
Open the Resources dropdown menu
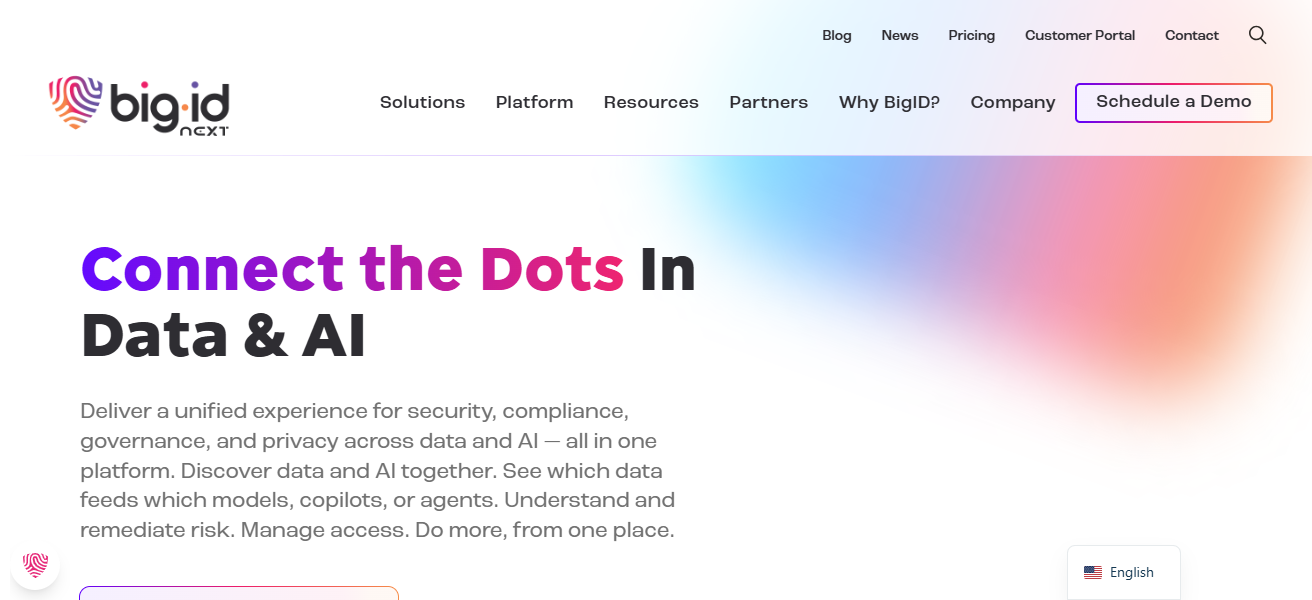click(651, 102)
